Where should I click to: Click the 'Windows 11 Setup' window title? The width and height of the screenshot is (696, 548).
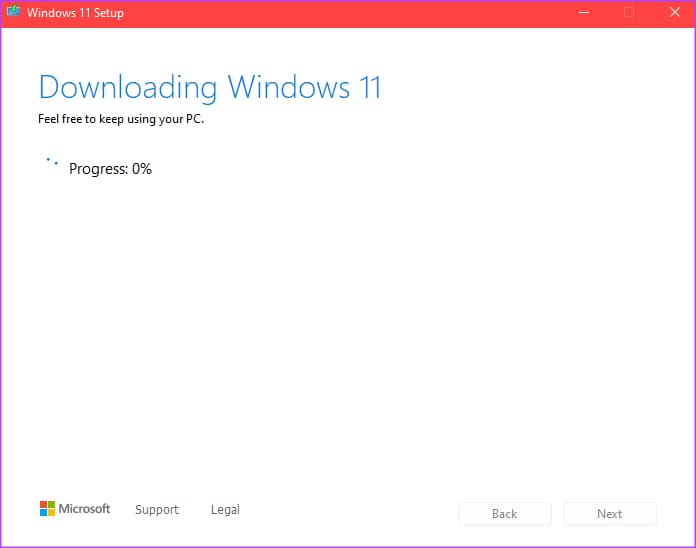tap(75, 12)
